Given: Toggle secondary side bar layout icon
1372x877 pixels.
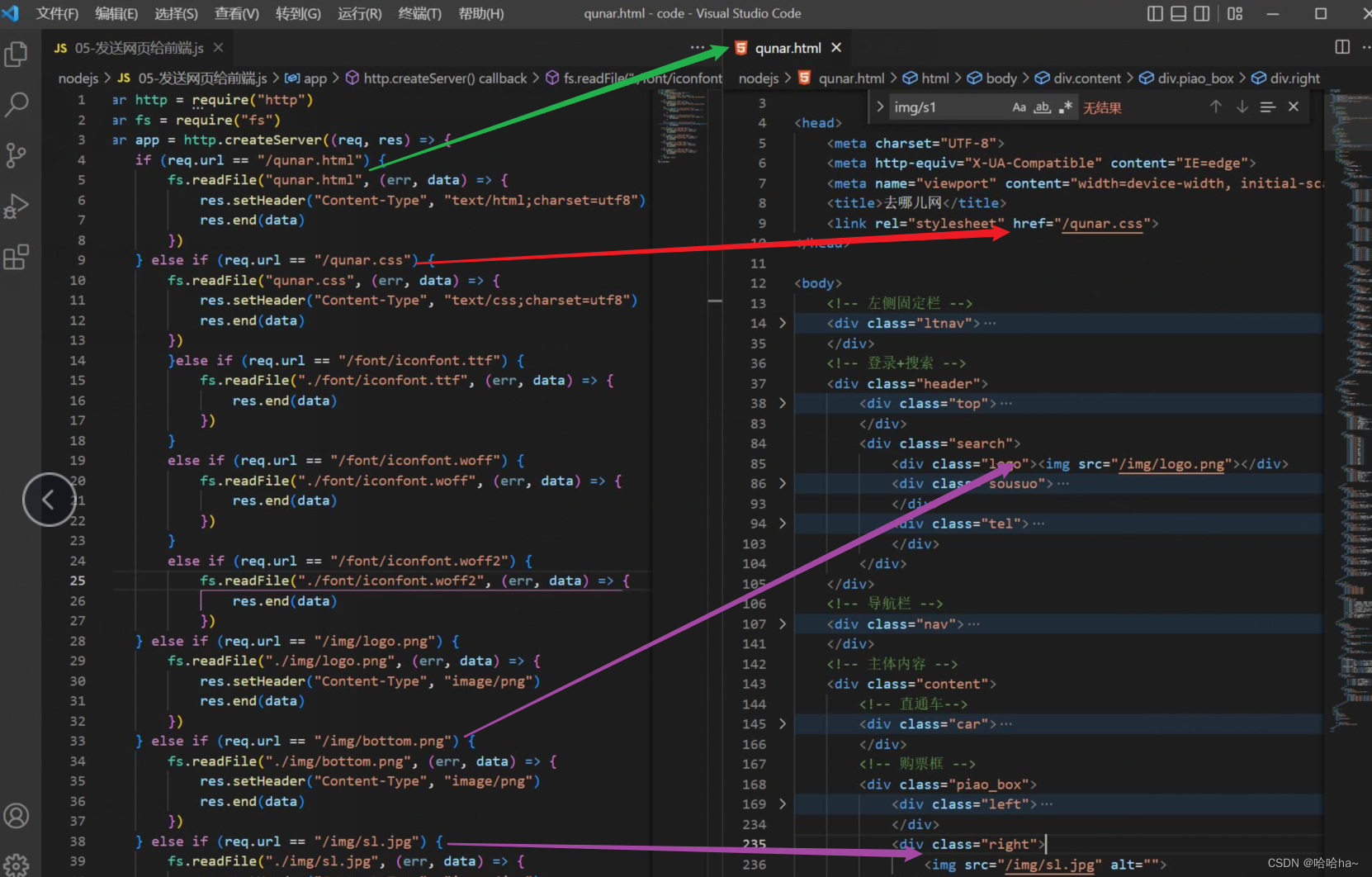Looking at the screenshot, I should (1202, 13).
